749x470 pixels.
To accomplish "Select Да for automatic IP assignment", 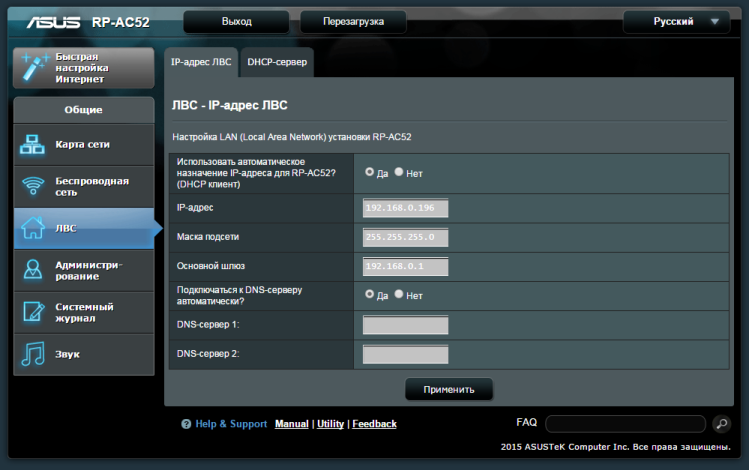I will pos(369,172).
